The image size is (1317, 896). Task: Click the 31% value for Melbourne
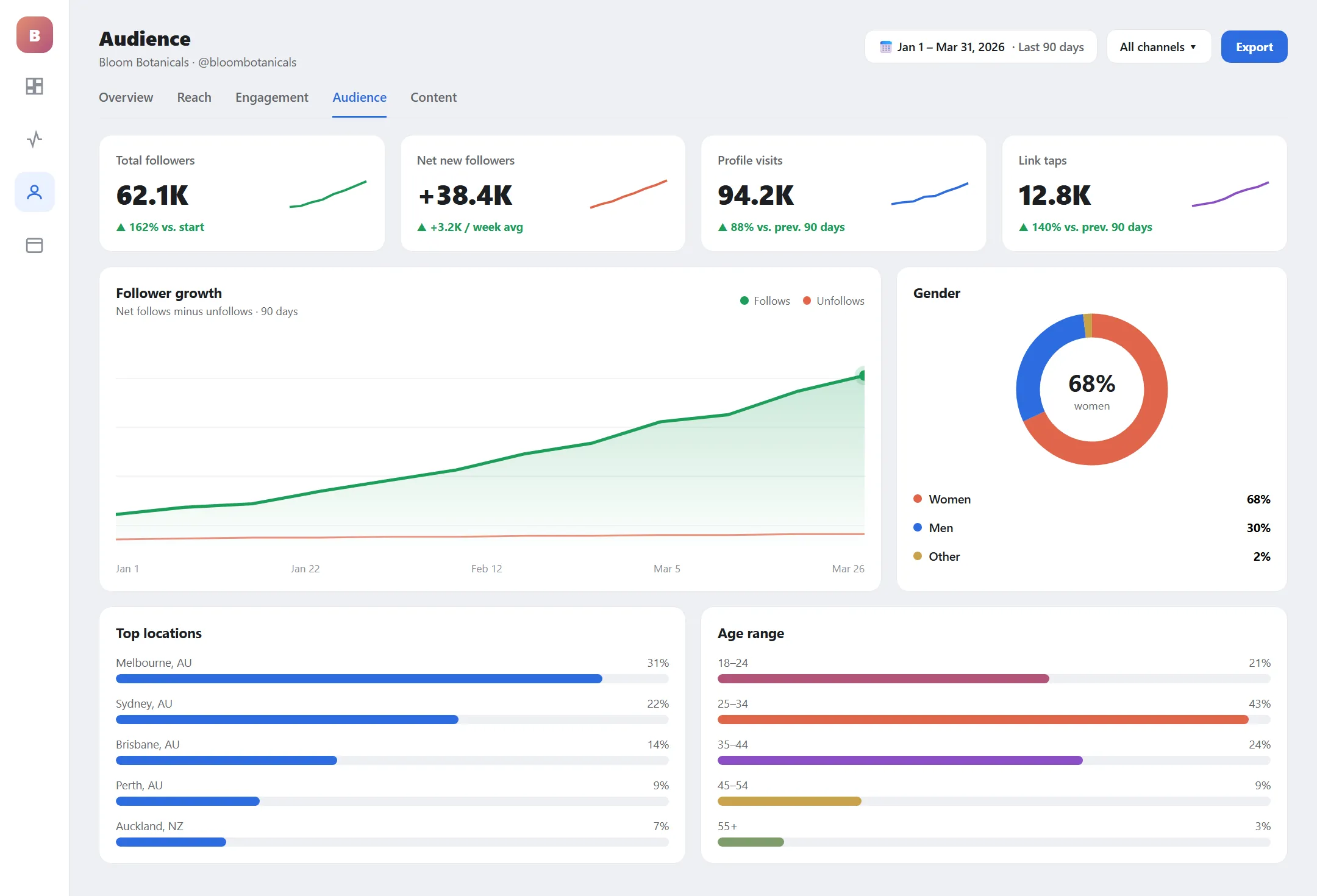click(658, 663)
